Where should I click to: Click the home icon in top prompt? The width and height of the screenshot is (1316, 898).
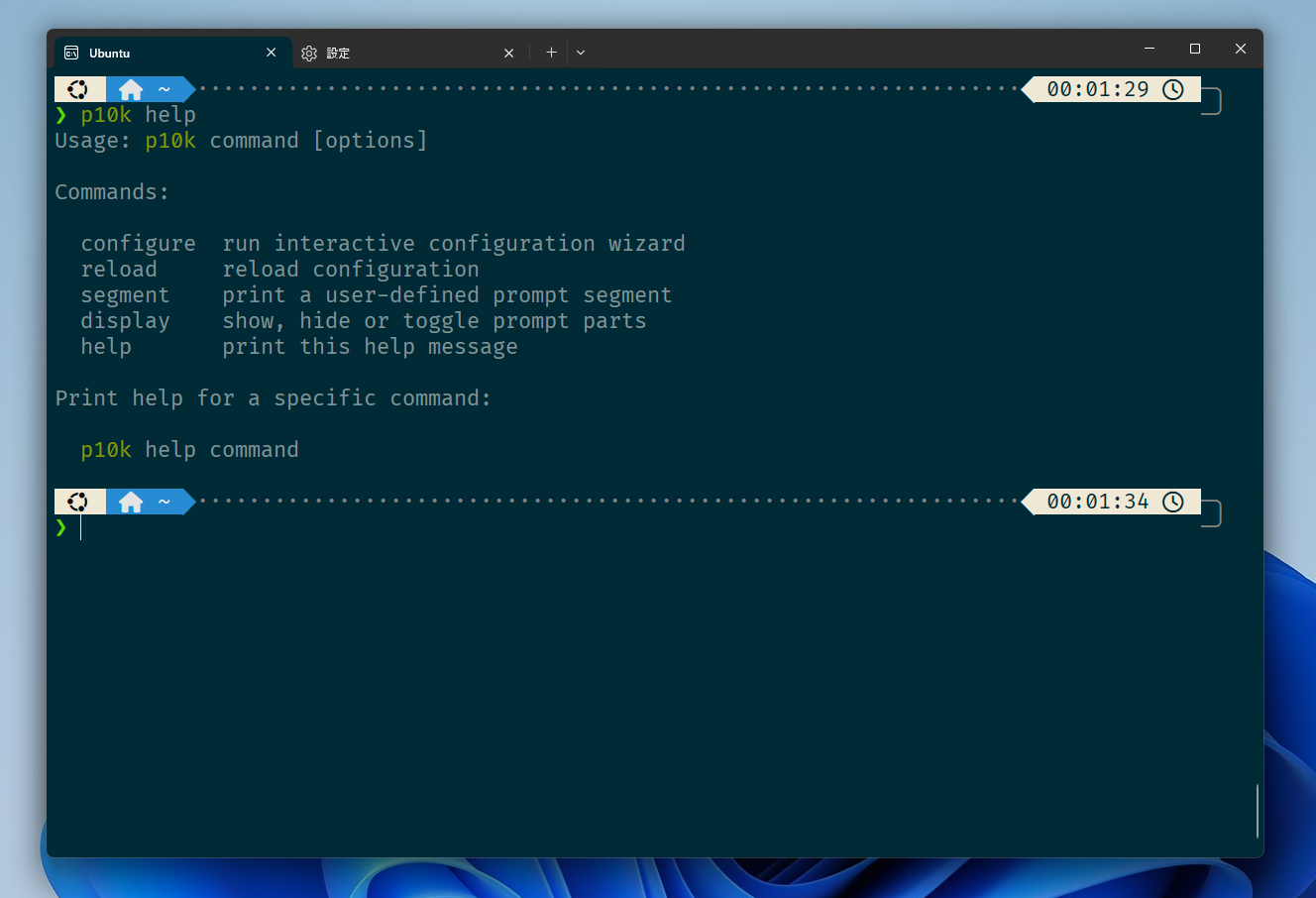131,89
